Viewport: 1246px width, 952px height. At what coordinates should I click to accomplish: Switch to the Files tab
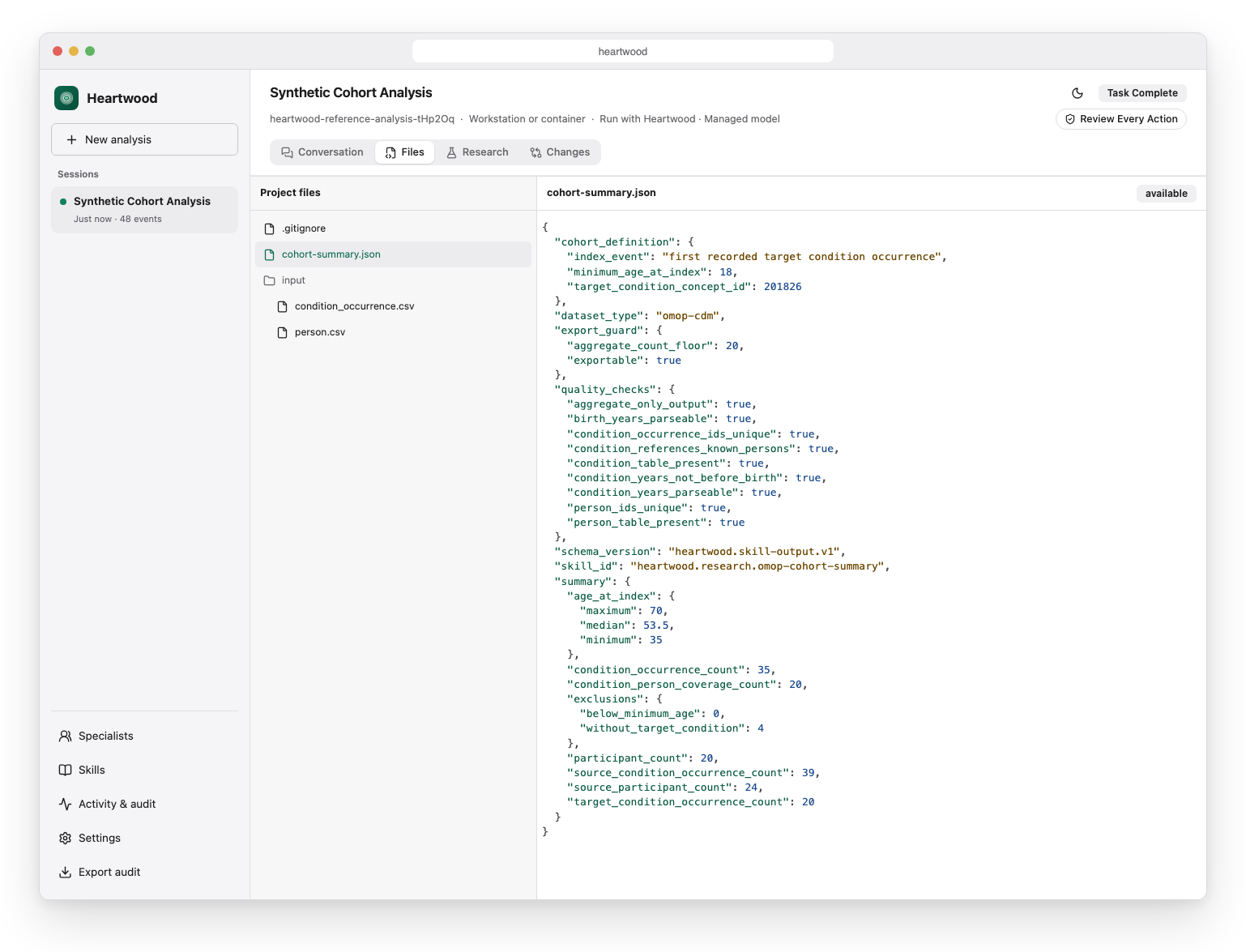[405, 152]
